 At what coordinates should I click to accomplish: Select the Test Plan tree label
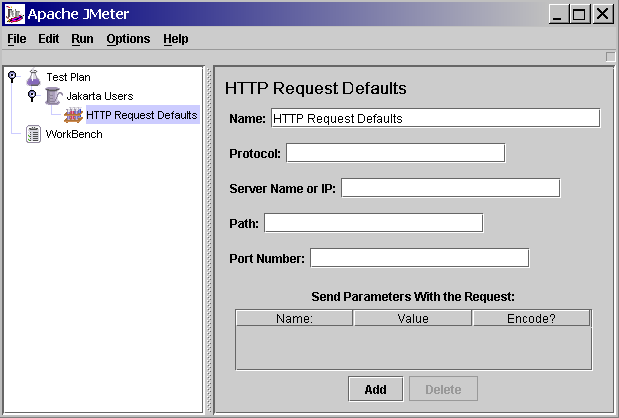pos(68,77)
